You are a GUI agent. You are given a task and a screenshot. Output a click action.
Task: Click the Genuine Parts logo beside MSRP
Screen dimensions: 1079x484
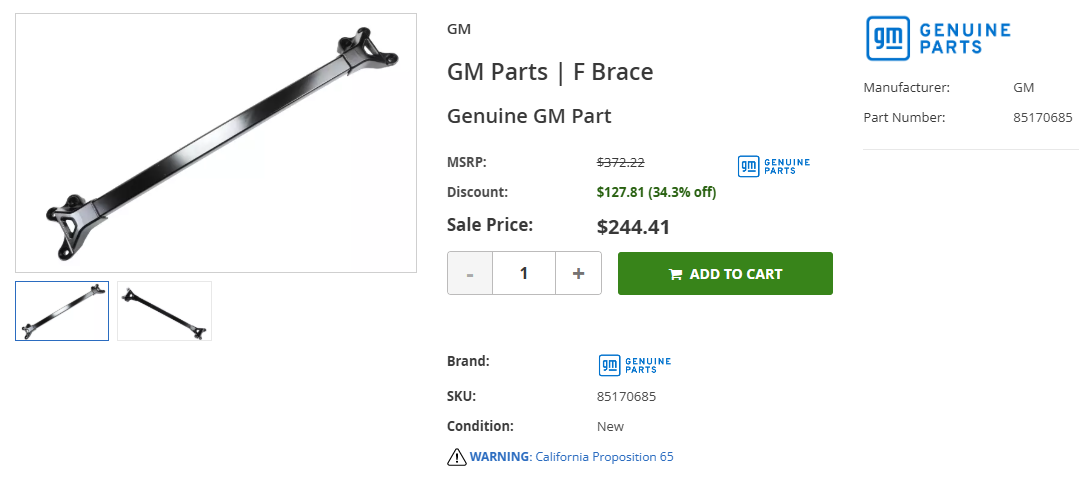[x=773, y=166]
